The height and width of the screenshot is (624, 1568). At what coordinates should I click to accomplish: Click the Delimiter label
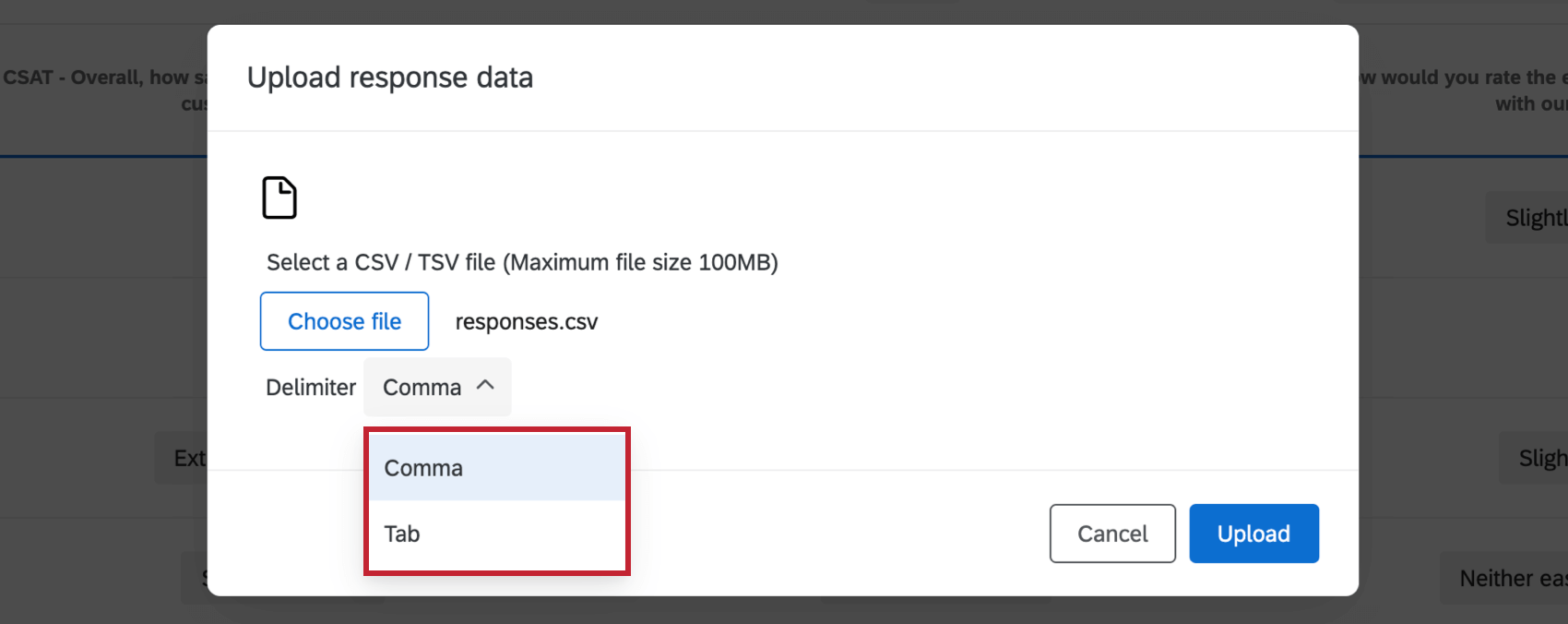(x=310, y=387)
